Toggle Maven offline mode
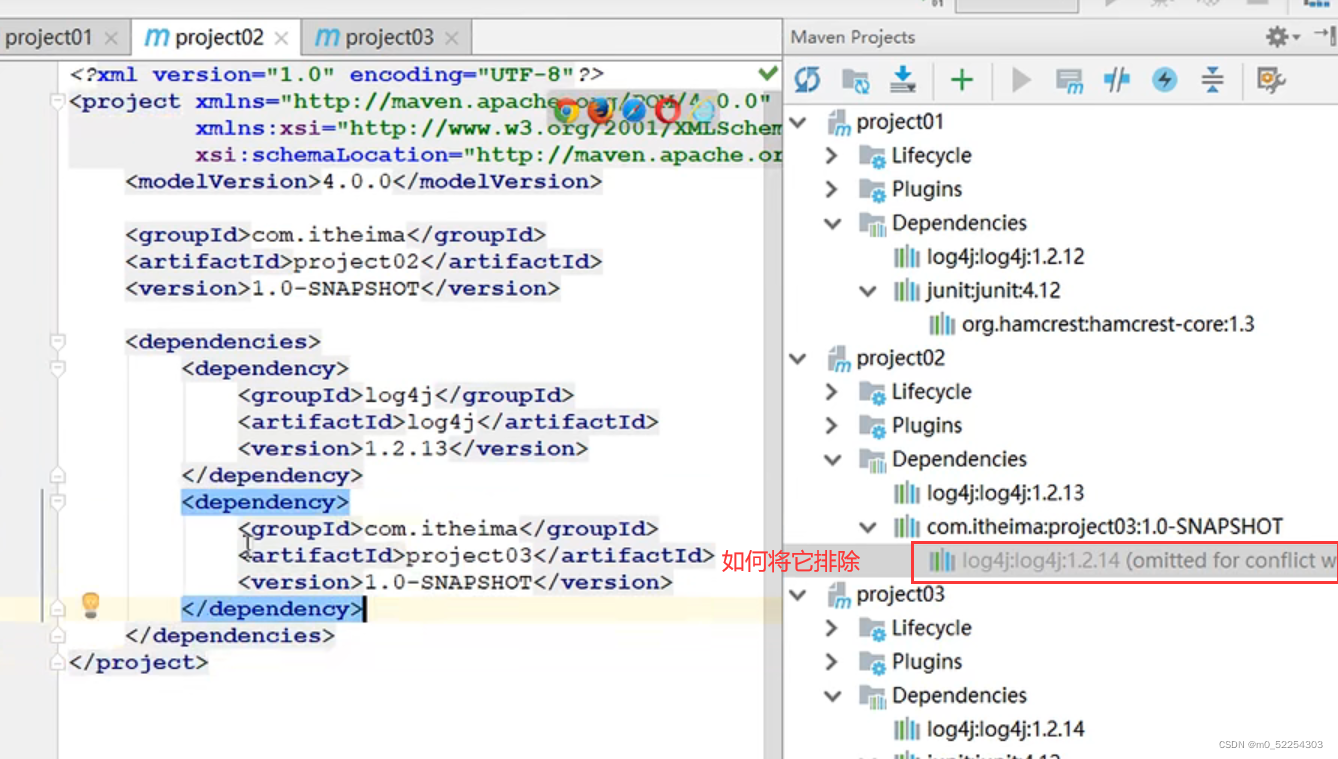 tap(1117, 80)
